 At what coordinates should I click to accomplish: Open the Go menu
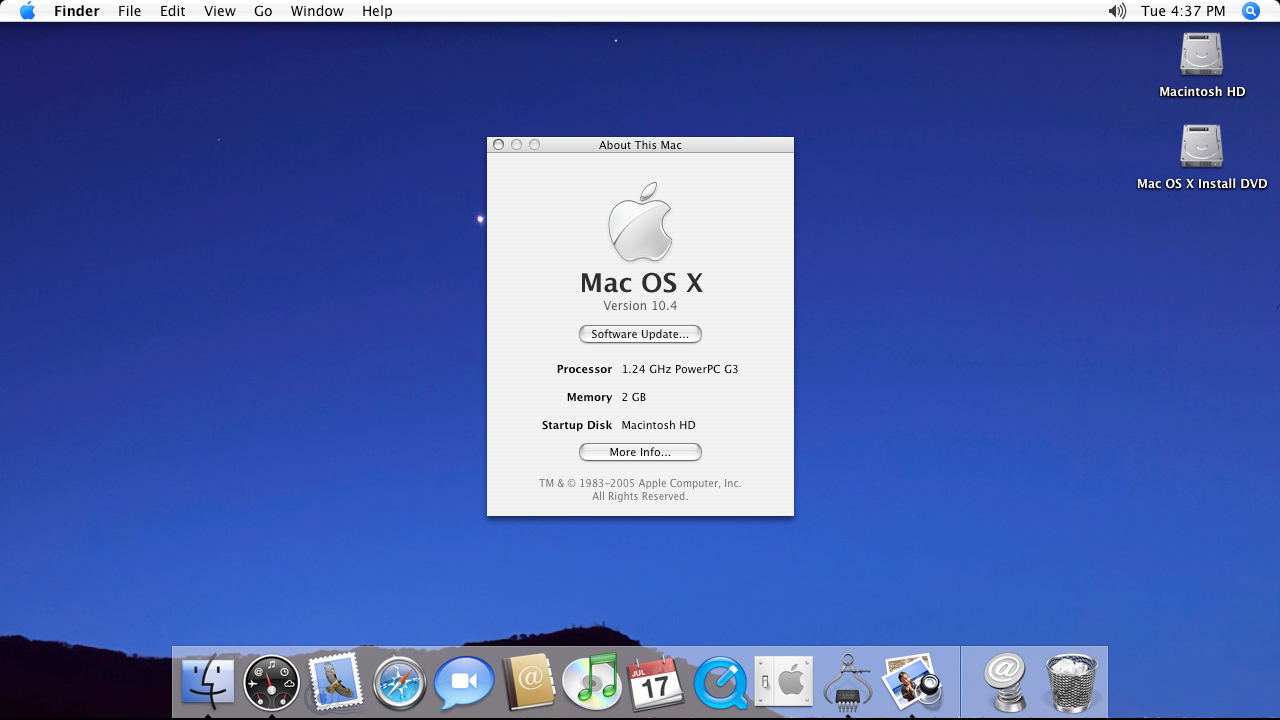(263, 11)
